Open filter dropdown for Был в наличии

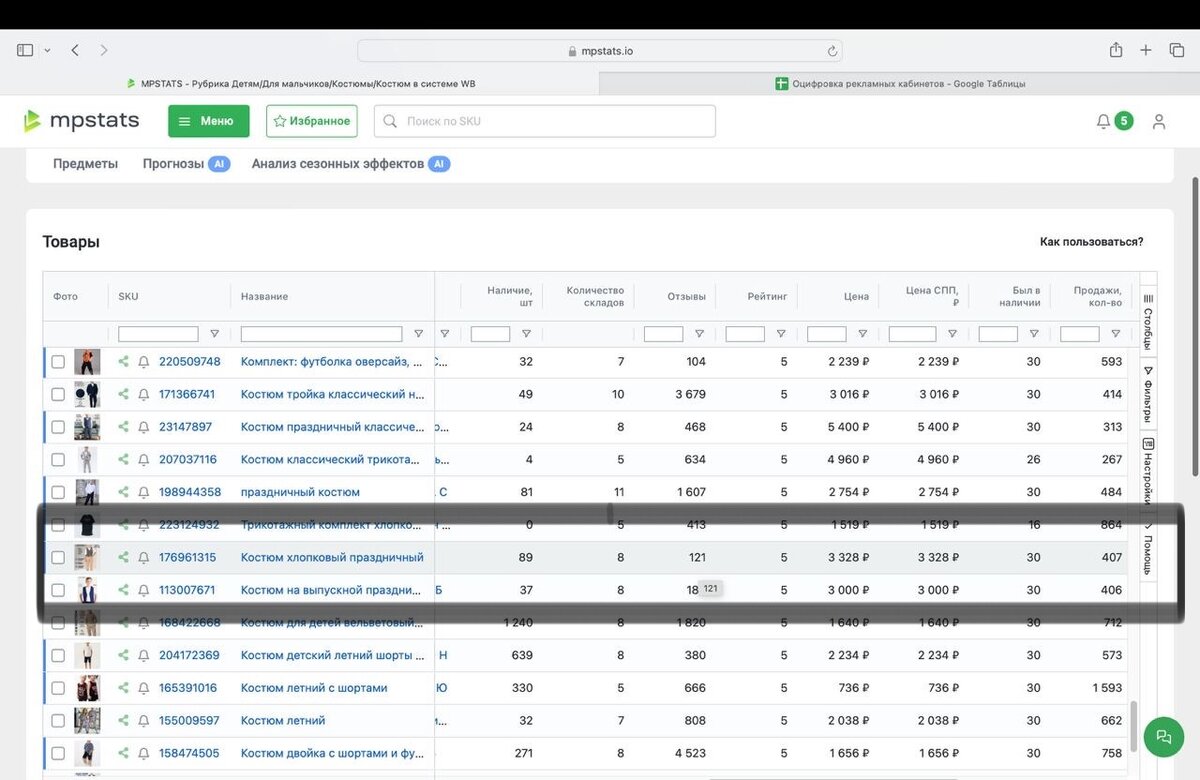tap(1034, 334)
